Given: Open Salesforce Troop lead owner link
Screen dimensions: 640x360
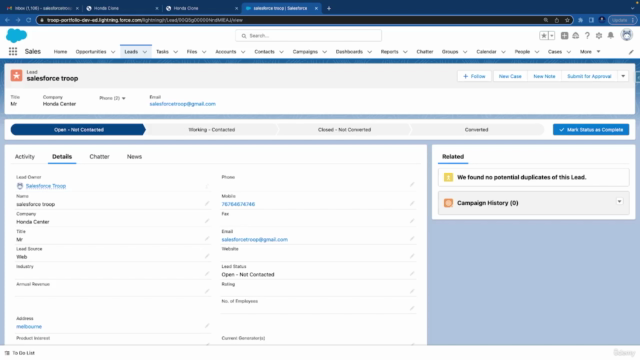Looking at the screenshot, I should click(x=46, y=186).
